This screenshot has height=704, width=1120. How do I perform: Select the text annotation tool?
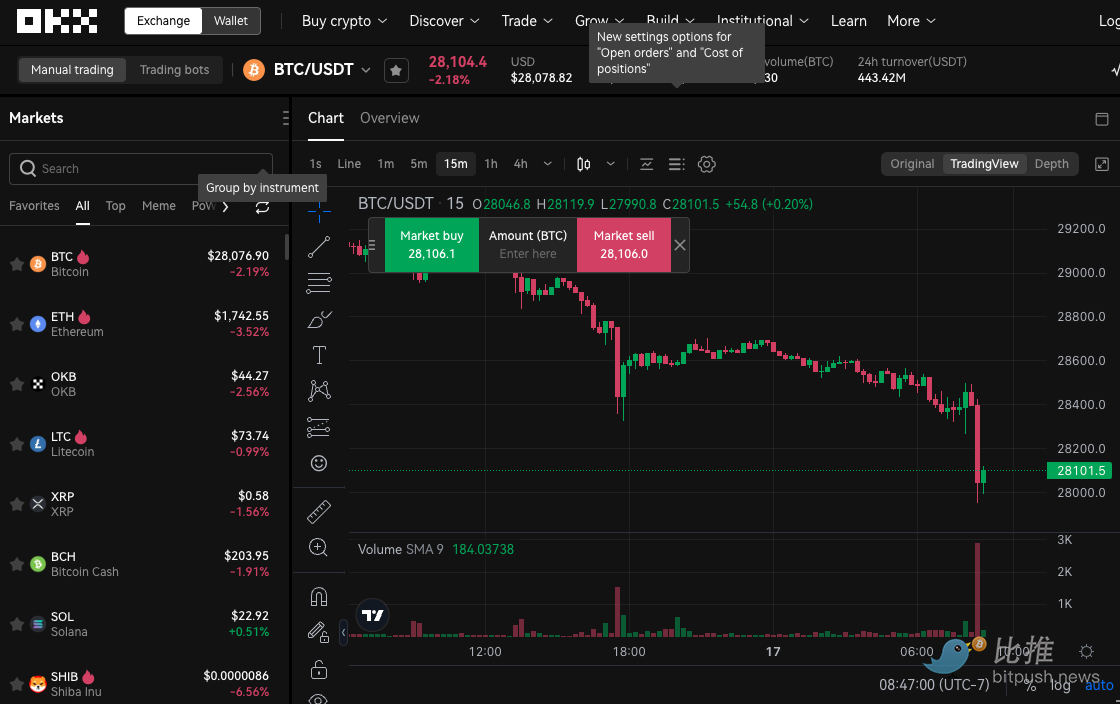(x=319, y=355)
